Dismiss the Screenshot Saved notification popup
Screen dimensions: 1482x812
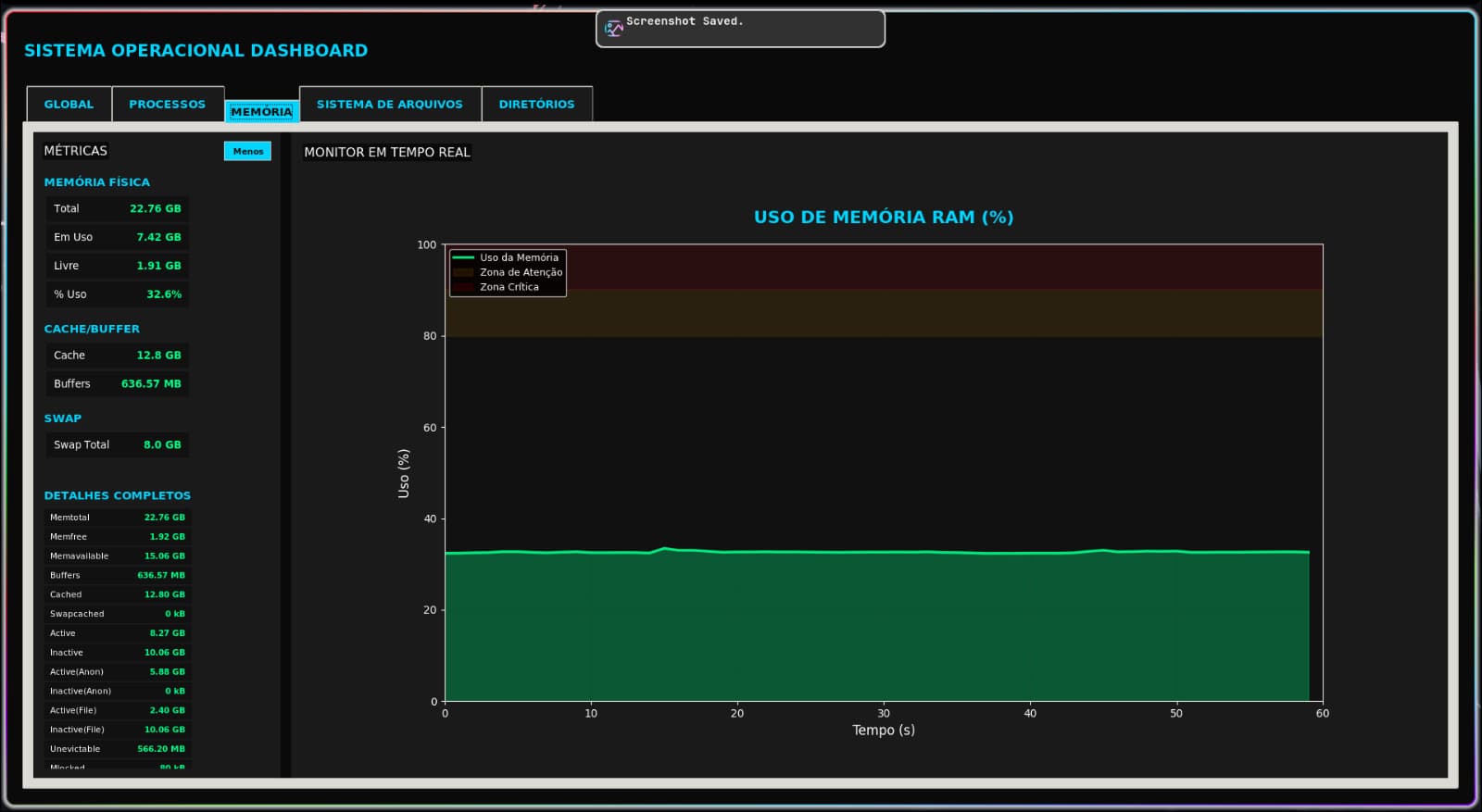click(x=740, y=29)
